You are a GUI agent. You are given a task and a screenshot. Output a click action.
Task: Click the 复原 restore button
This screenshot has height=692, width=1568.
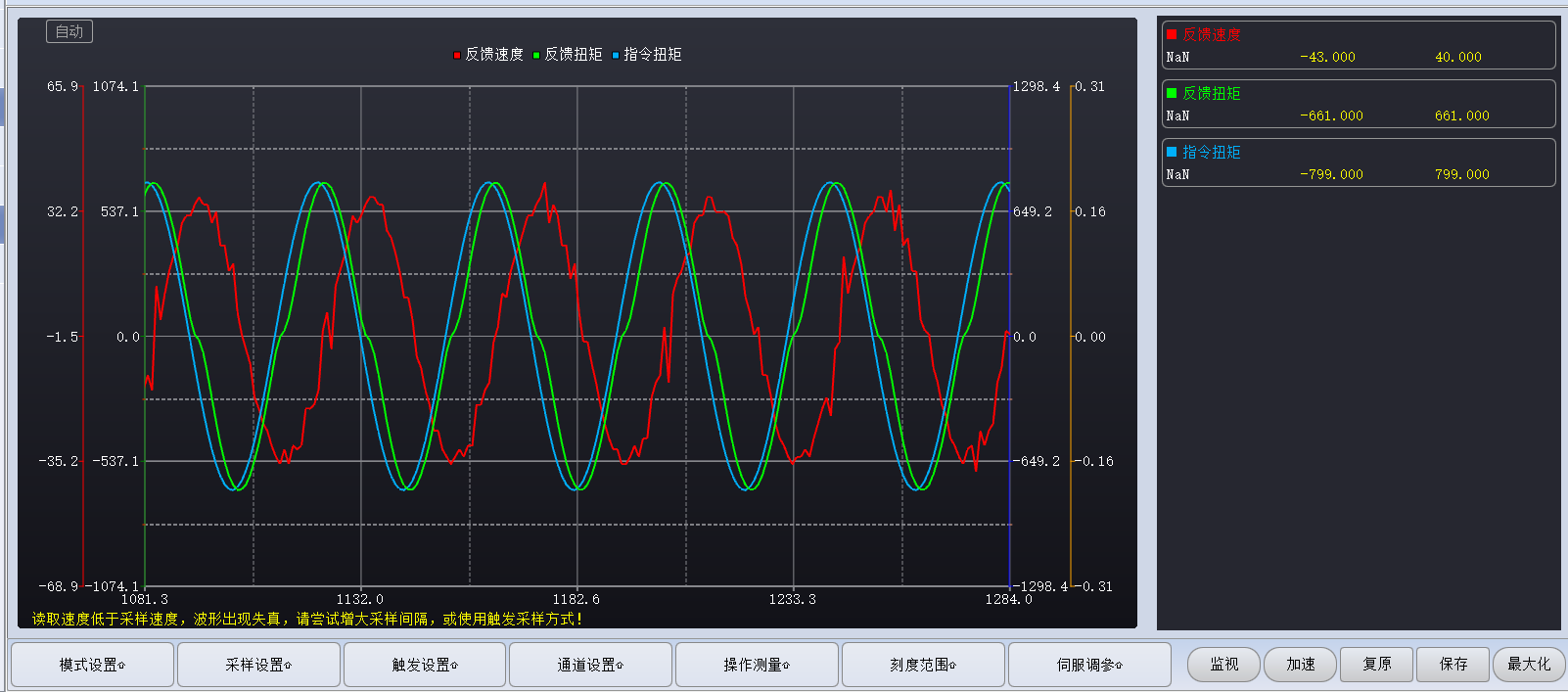1377,664
